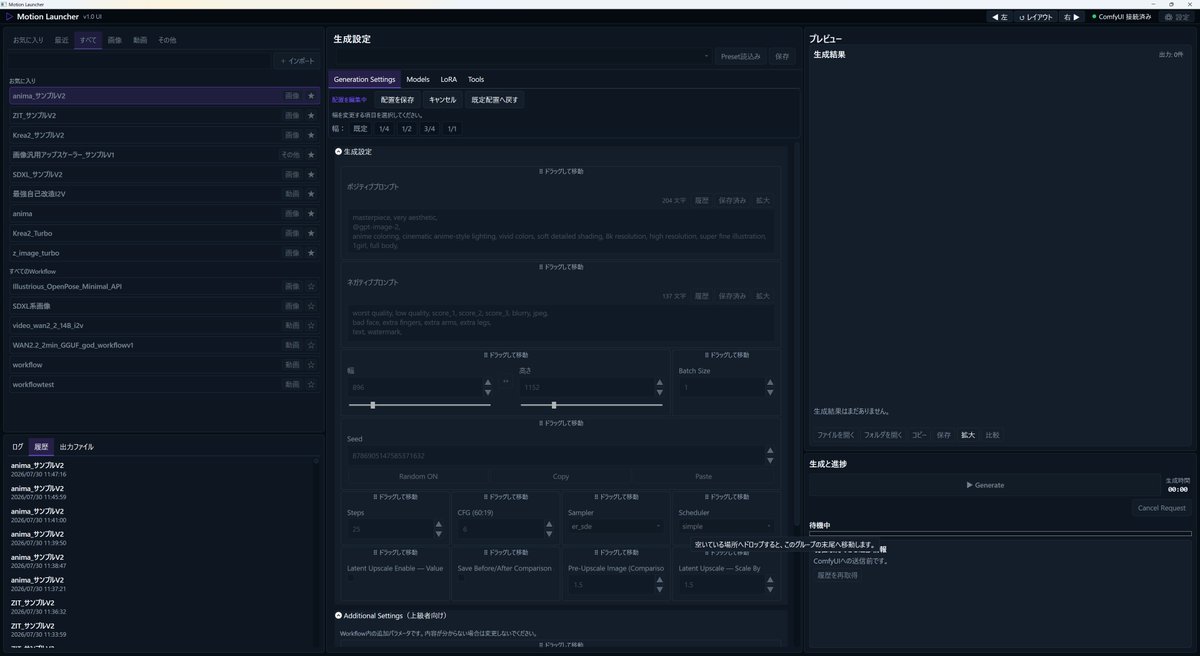Click drag handle above ポジティブプロンプト
The image size is (1200, 656).
coord(561,172)
